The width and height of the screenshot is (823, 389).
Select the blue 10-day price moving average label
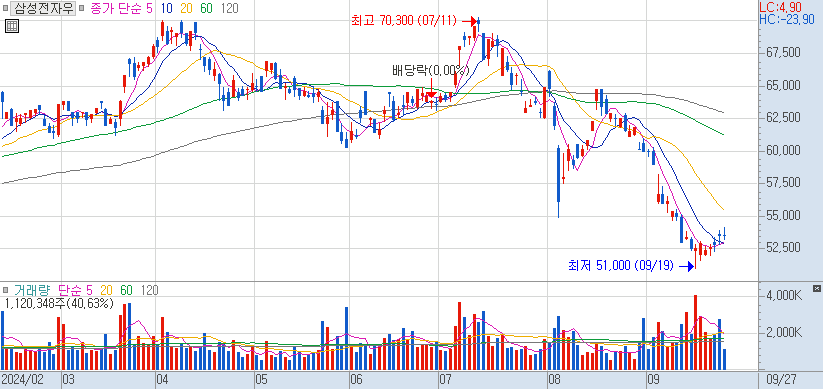click(168, 8)
